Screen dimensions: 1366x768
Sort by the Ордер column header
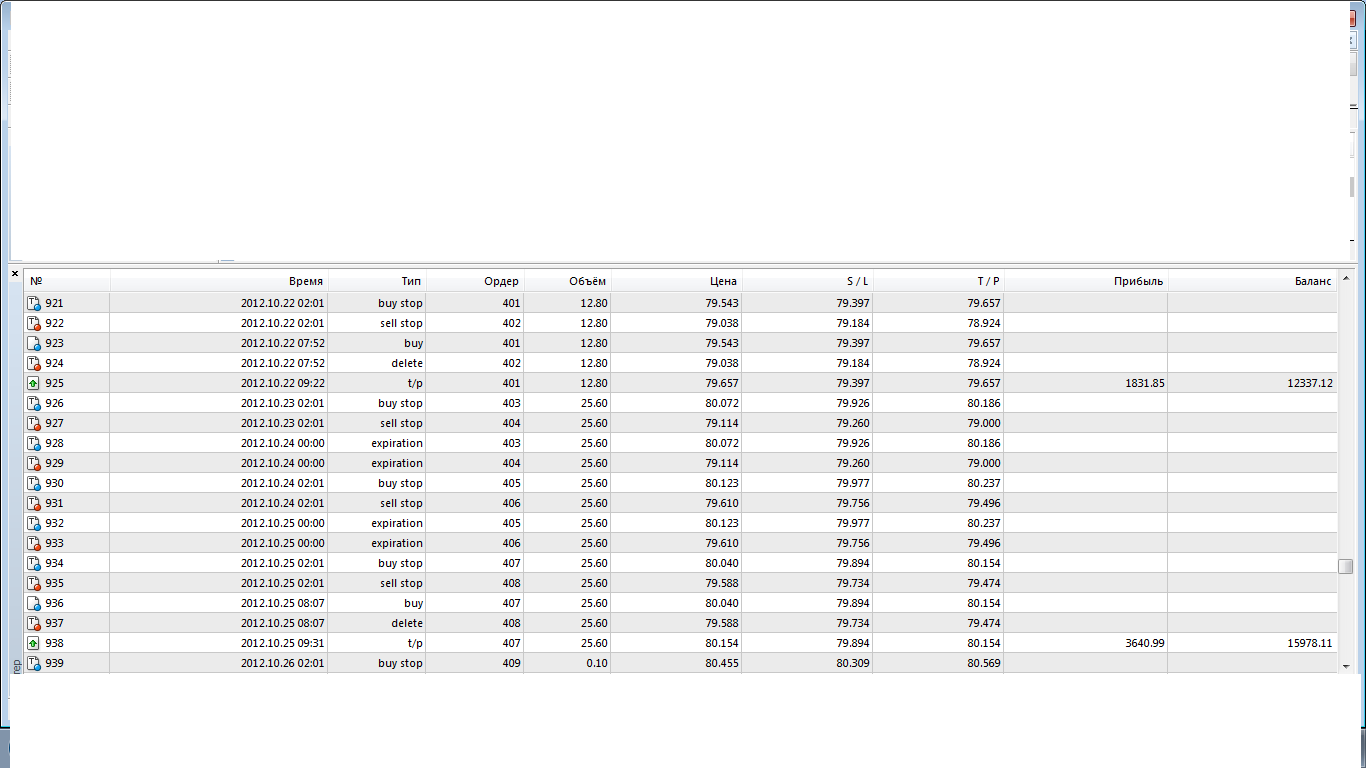click(x=475, y=282)
